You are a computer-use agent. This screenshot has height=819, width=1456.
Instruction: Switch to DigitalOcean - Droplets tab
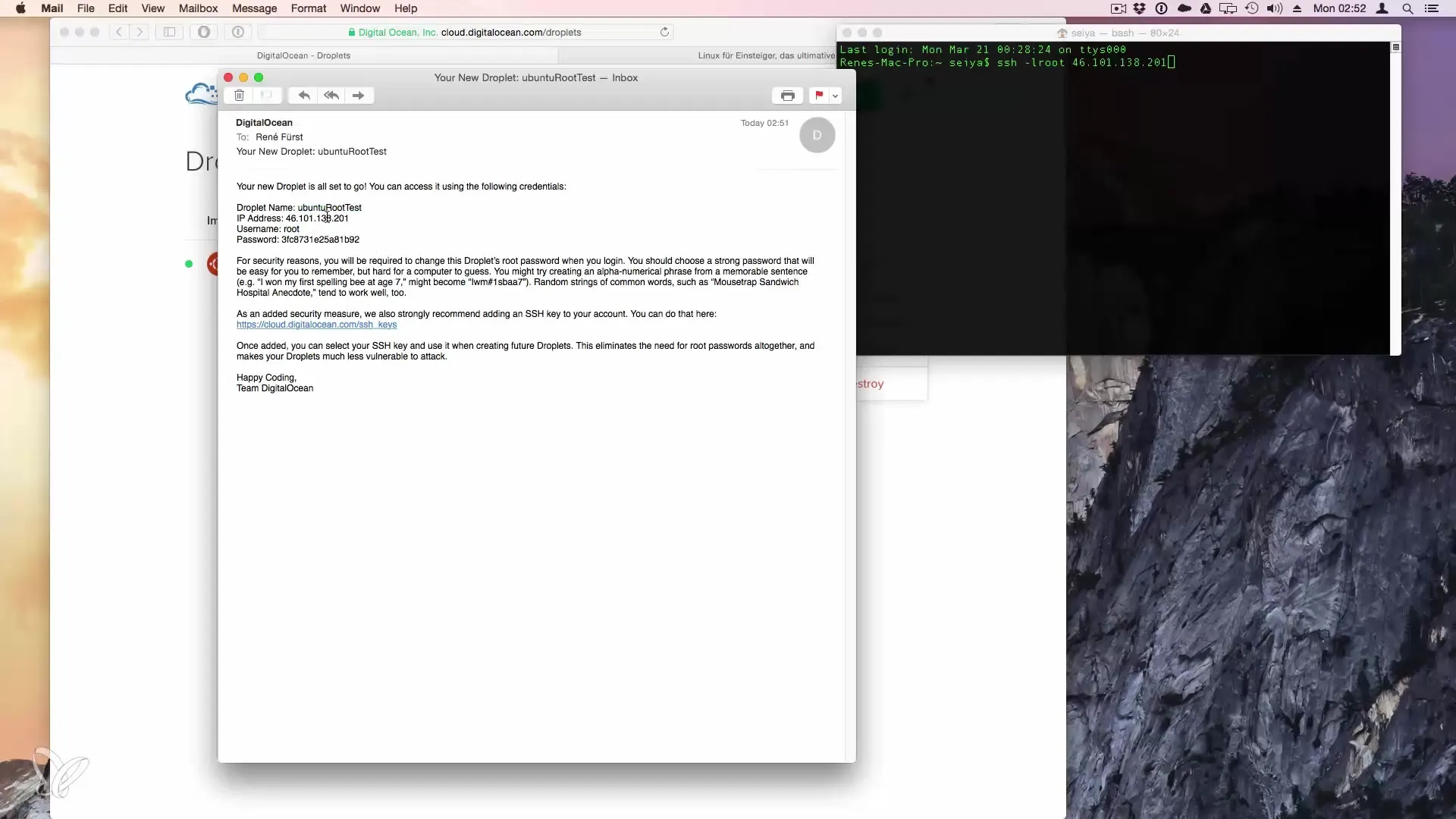point(303,55)
